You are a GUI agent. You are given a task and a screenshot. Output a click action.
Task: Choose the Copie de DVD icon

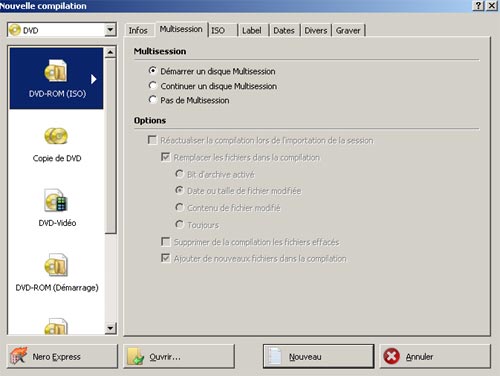point(56,136)
